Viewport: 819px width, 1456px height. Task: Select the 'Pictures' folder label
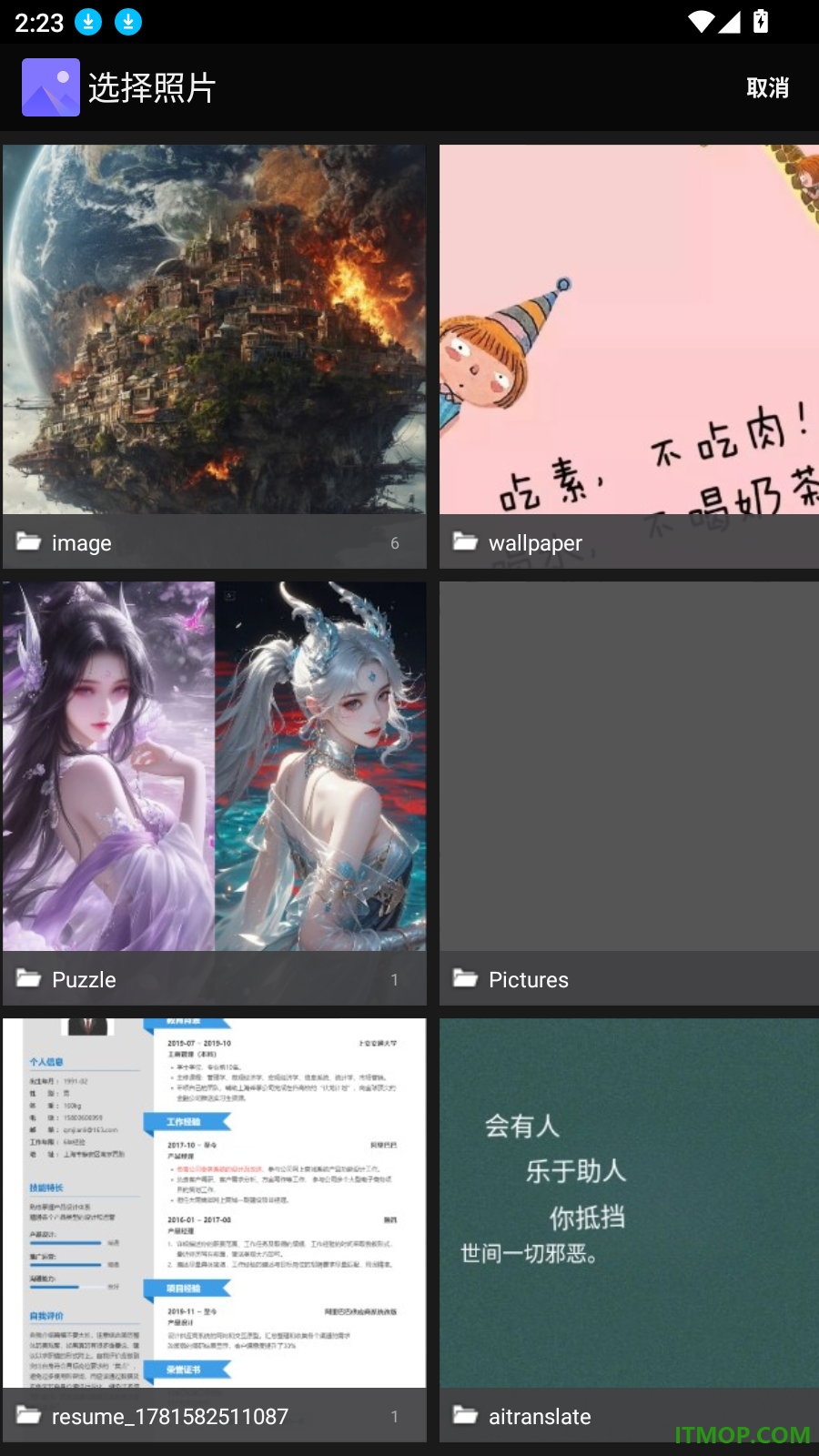coord(529,980)
